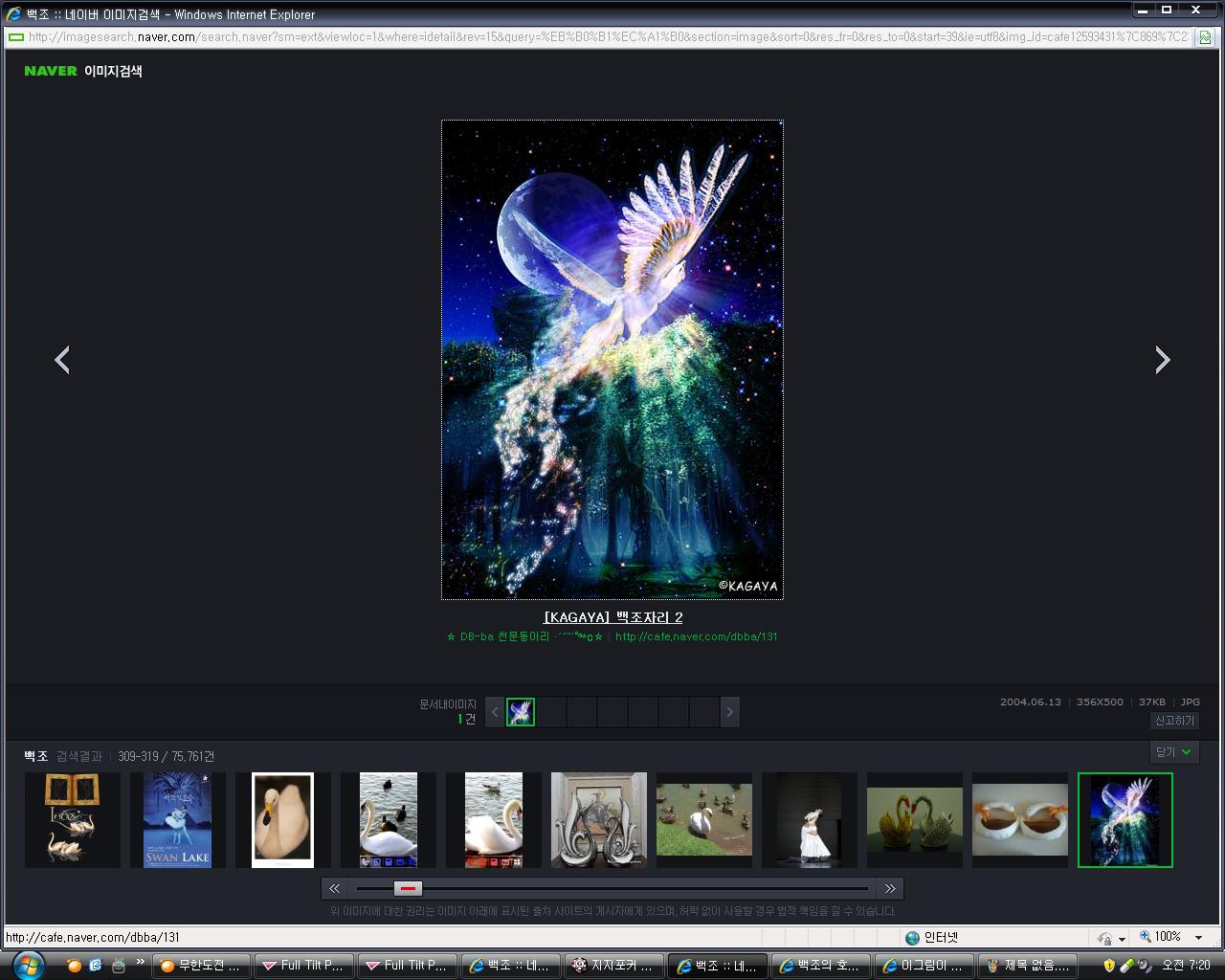Open the framed swan head portrait thumbnail

(x=283, y=820)
